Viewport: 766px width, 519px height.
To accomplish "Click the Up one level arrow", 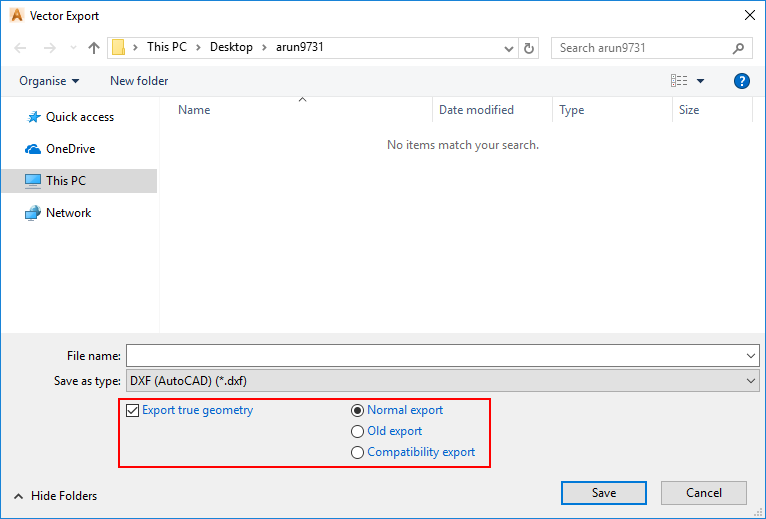I will point(94,47).
